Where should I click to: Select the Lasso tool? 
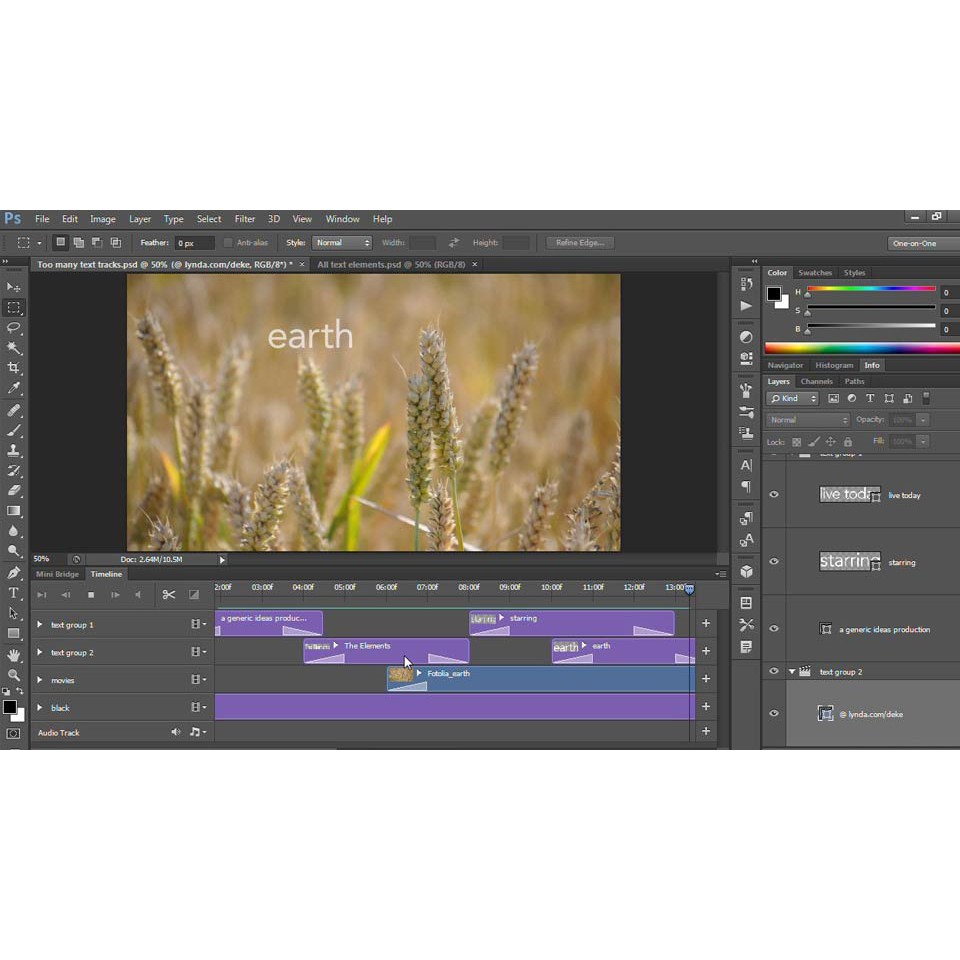(14, 328)
